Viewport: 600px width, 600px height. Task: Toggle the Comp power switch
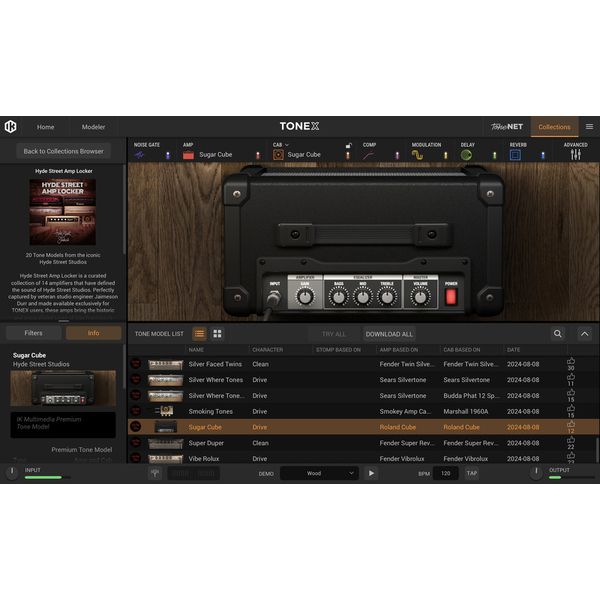click(397, 155)
